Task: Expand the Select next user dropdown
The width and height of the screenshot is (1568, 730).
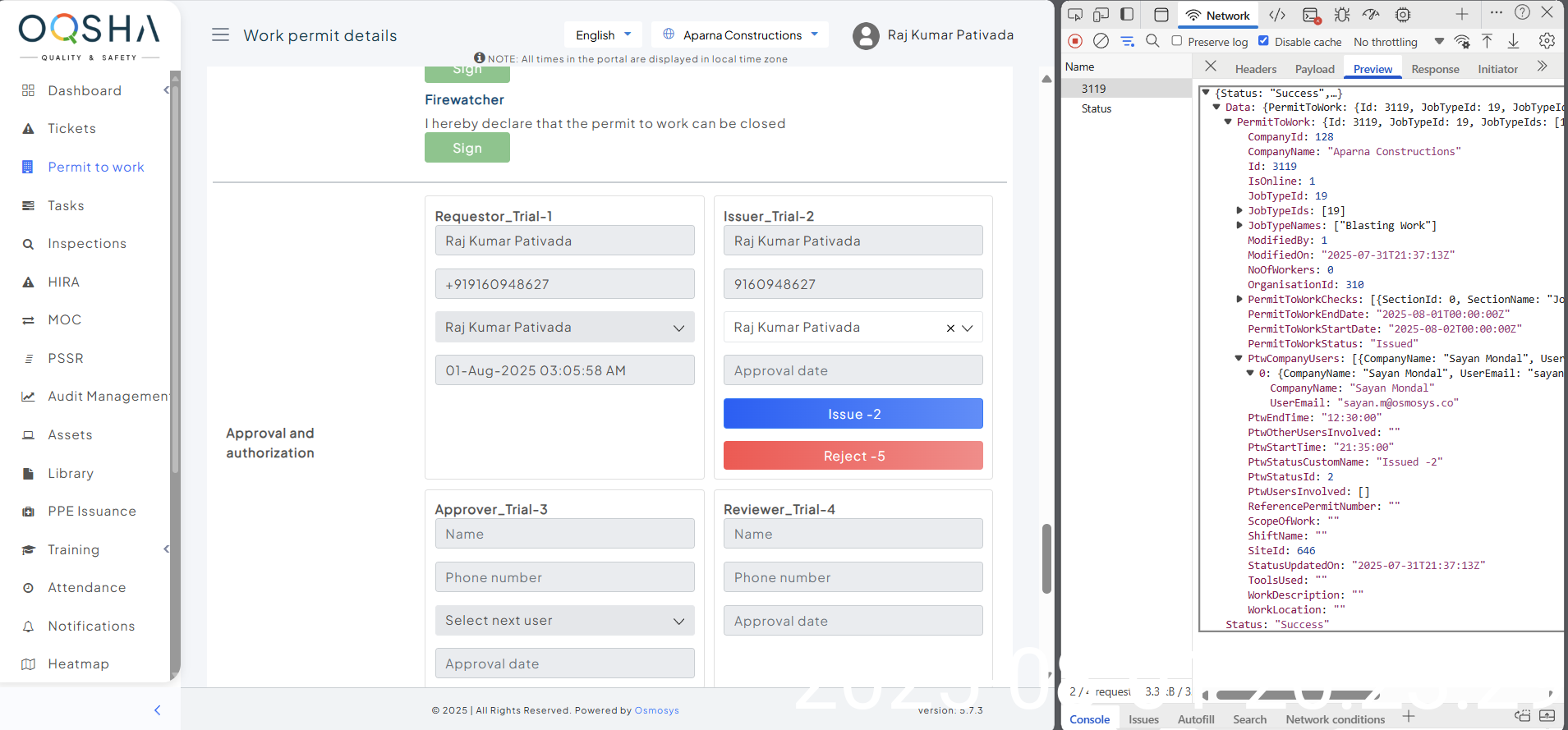Action: click(x=564, y=621)
